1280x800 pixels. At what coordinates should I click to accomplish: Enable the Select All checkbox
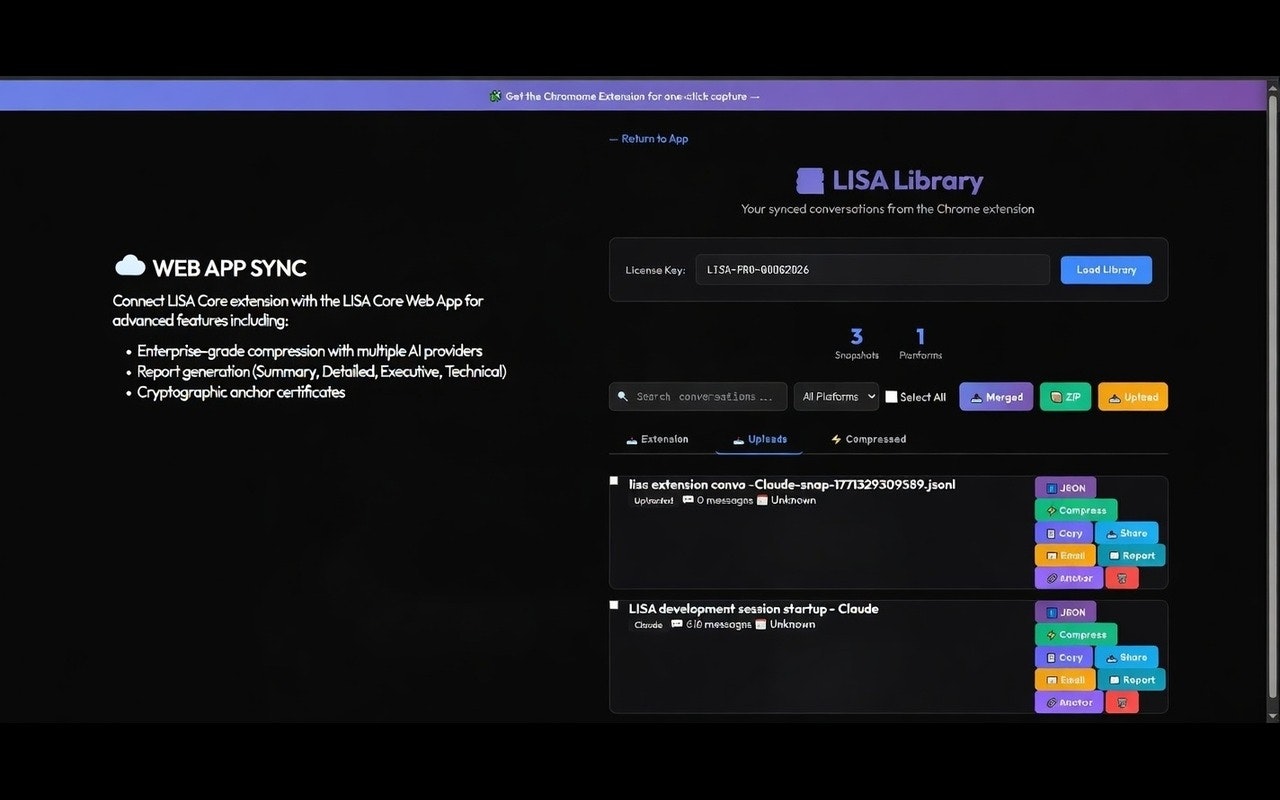(890, 396)
